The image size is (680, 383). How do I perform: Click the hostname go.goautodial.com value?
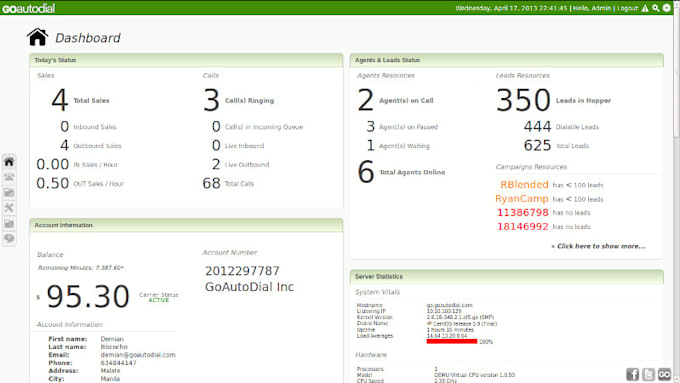[x=449, y=305]
